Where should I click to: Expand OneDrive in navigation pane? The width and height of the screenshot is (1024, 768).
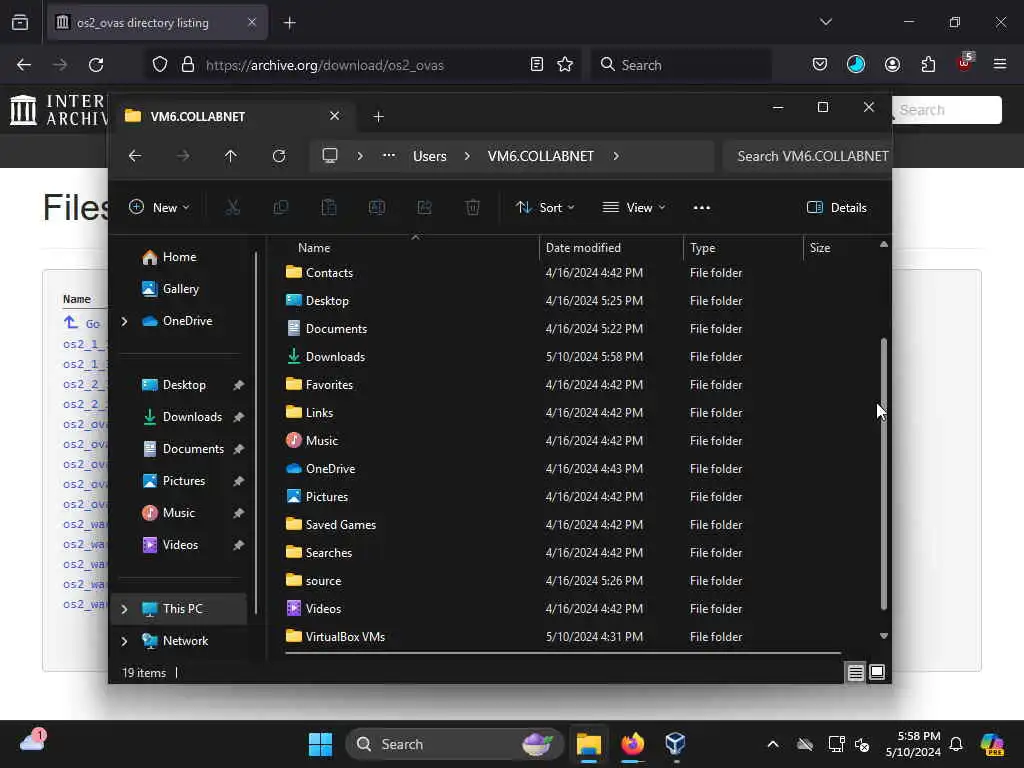tap(124, 321)
